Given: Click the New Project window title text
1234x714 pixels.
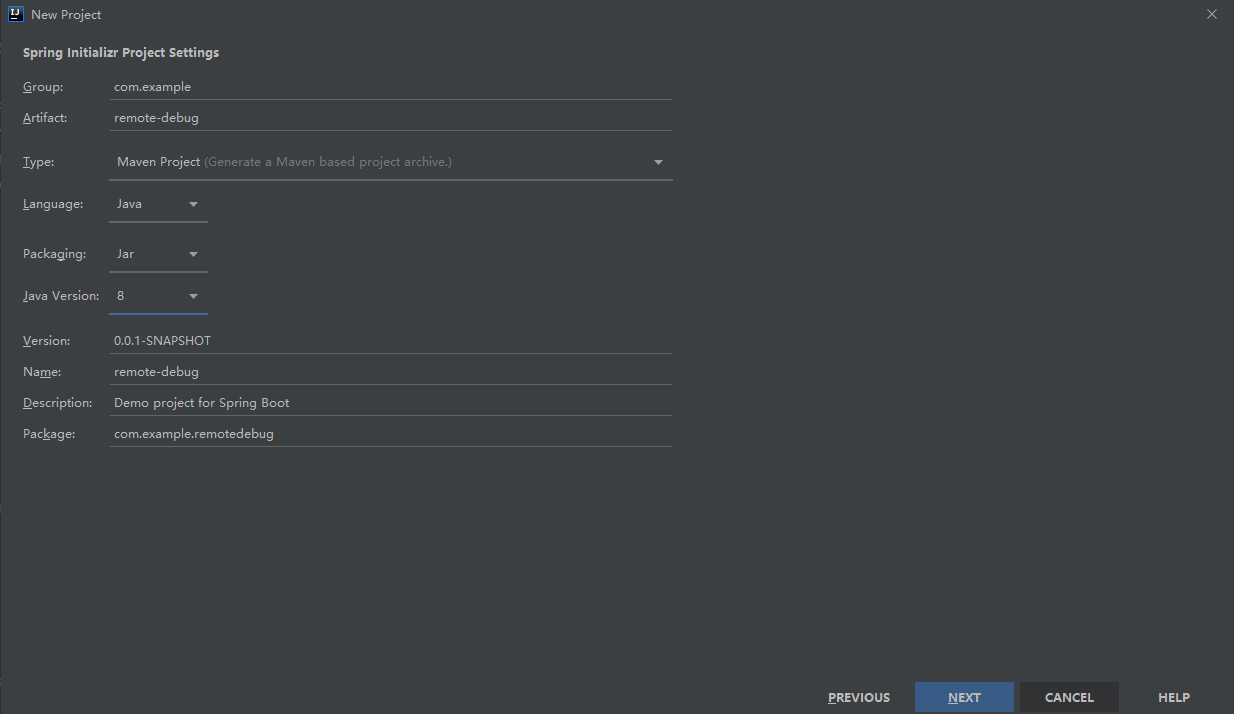Looking at the screenshot, I should point(66,15).
